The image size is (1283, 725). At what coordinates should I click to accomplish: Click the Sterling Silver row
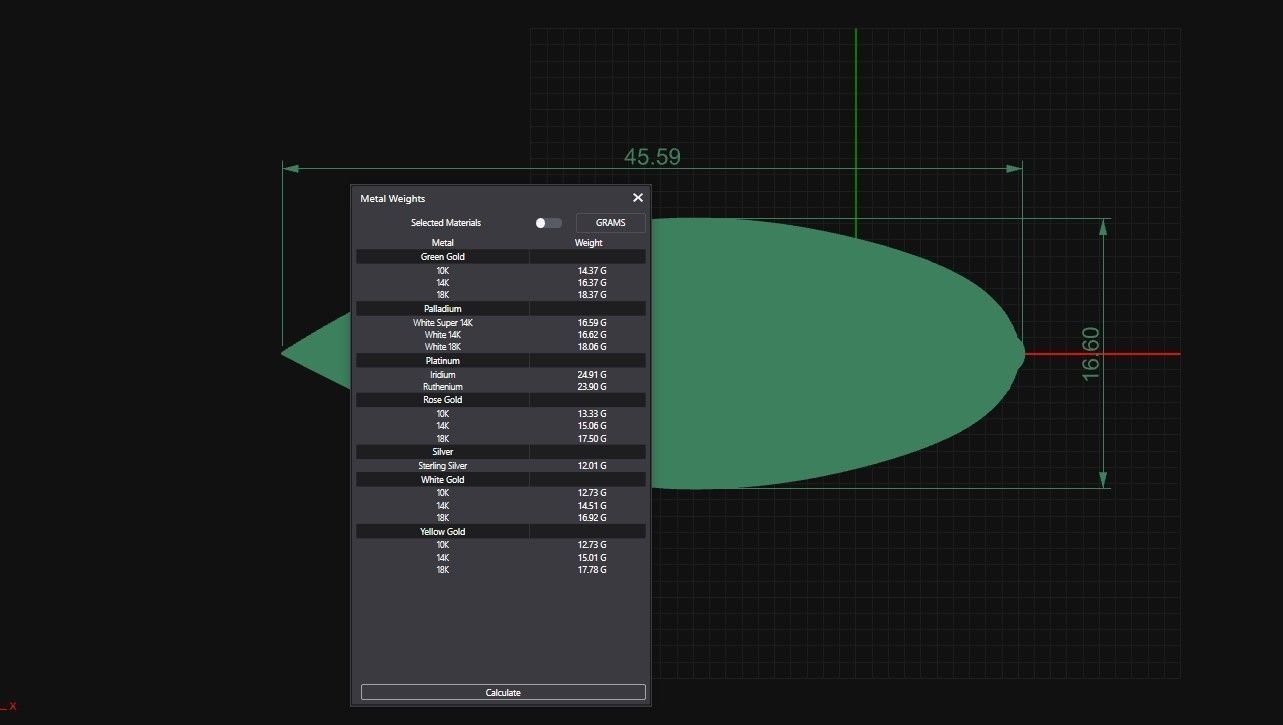[x=501, y=466]
